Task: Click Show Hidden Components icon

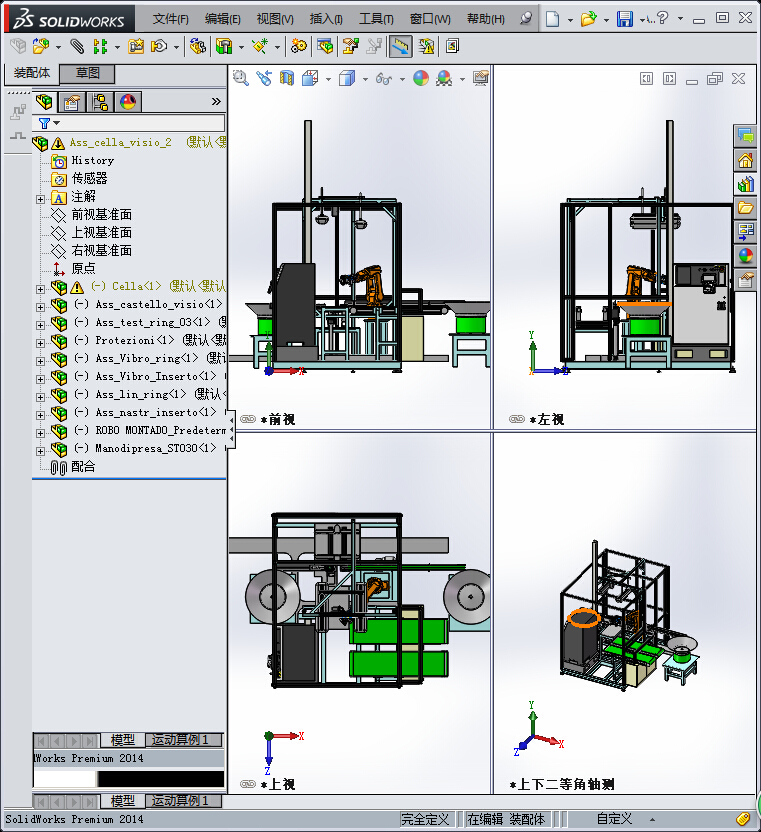Action: (198, 47)
